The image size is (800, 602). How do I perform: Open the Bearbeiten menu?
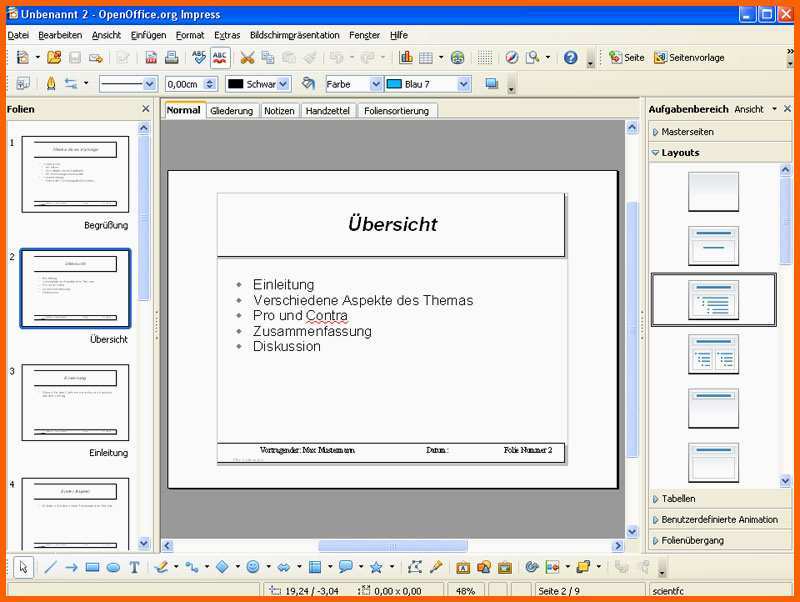[60, 35]
